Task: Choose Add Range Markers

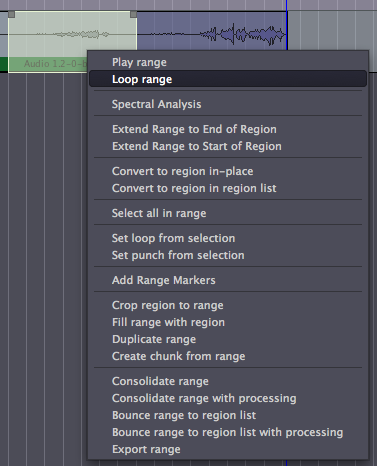Action: pyautogui.click(x=228, y=280)
